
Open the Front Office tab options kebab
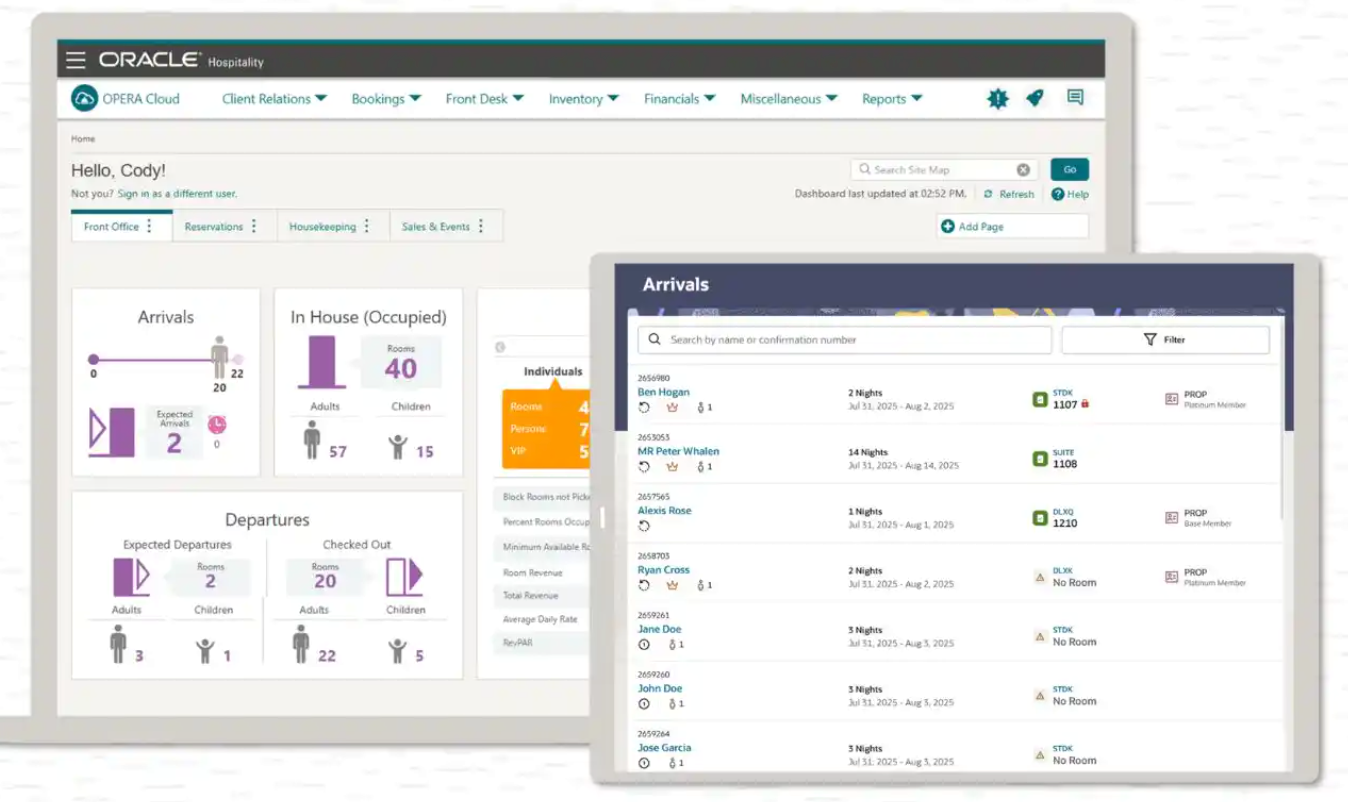click(150, 226)
